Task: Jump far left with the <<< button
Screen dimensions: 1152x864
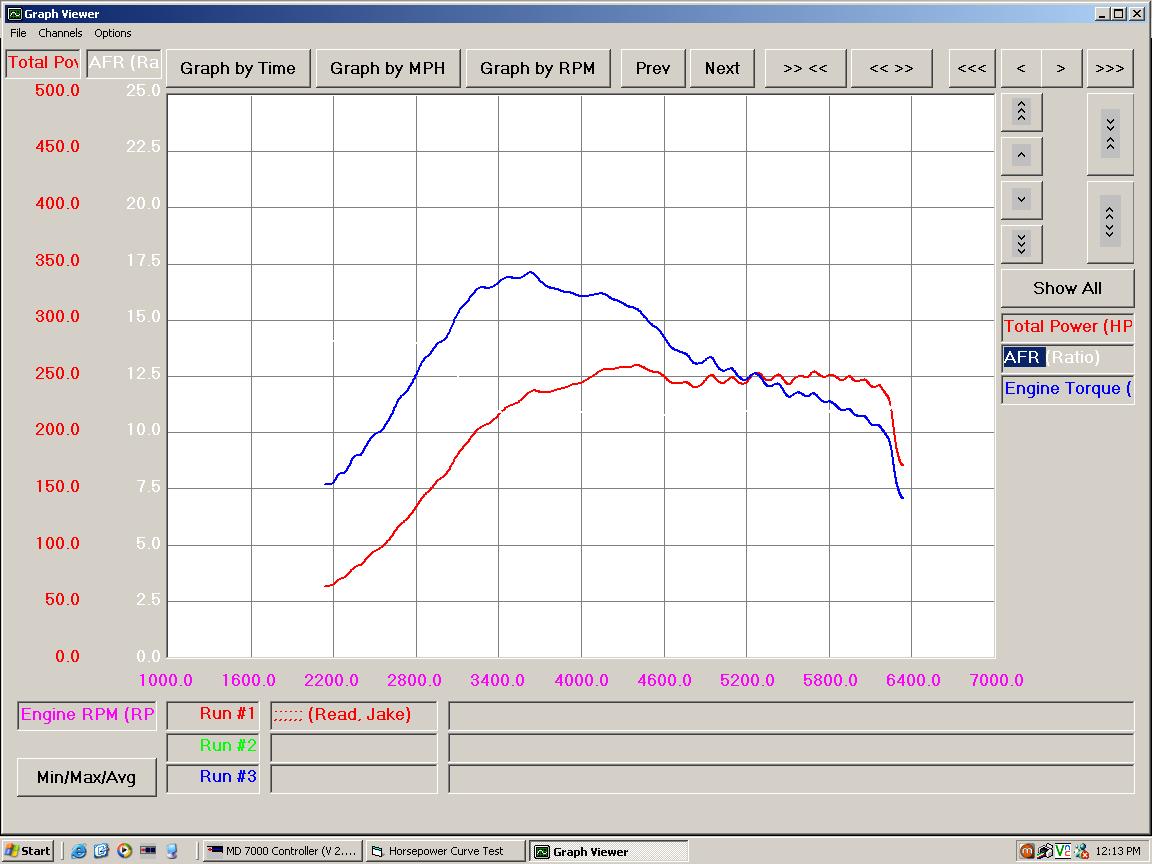Action: [x=971, y=68]
